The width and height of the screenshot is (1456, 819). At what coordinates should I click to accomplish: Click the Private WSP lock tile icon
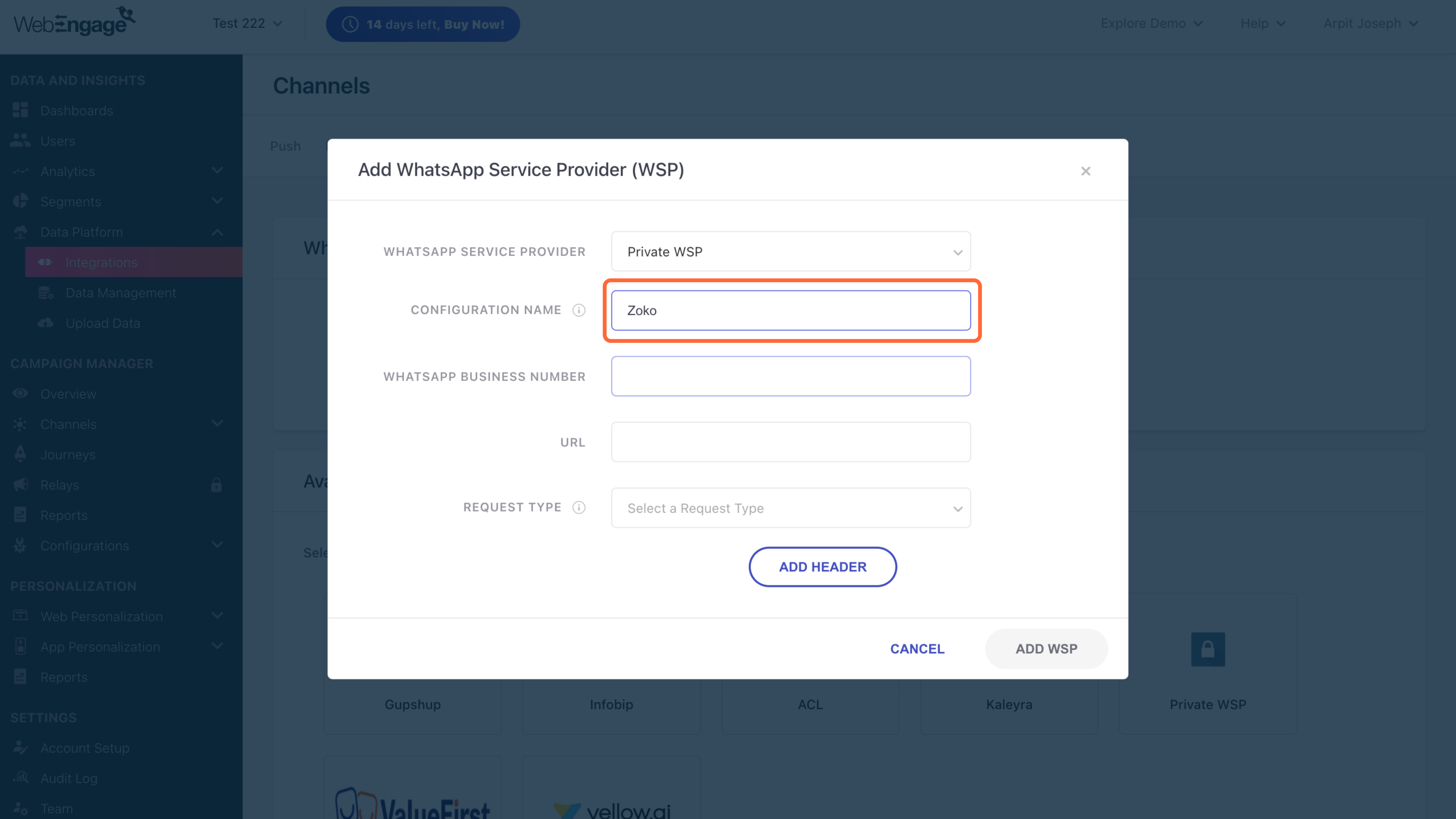coord(1208,649)
